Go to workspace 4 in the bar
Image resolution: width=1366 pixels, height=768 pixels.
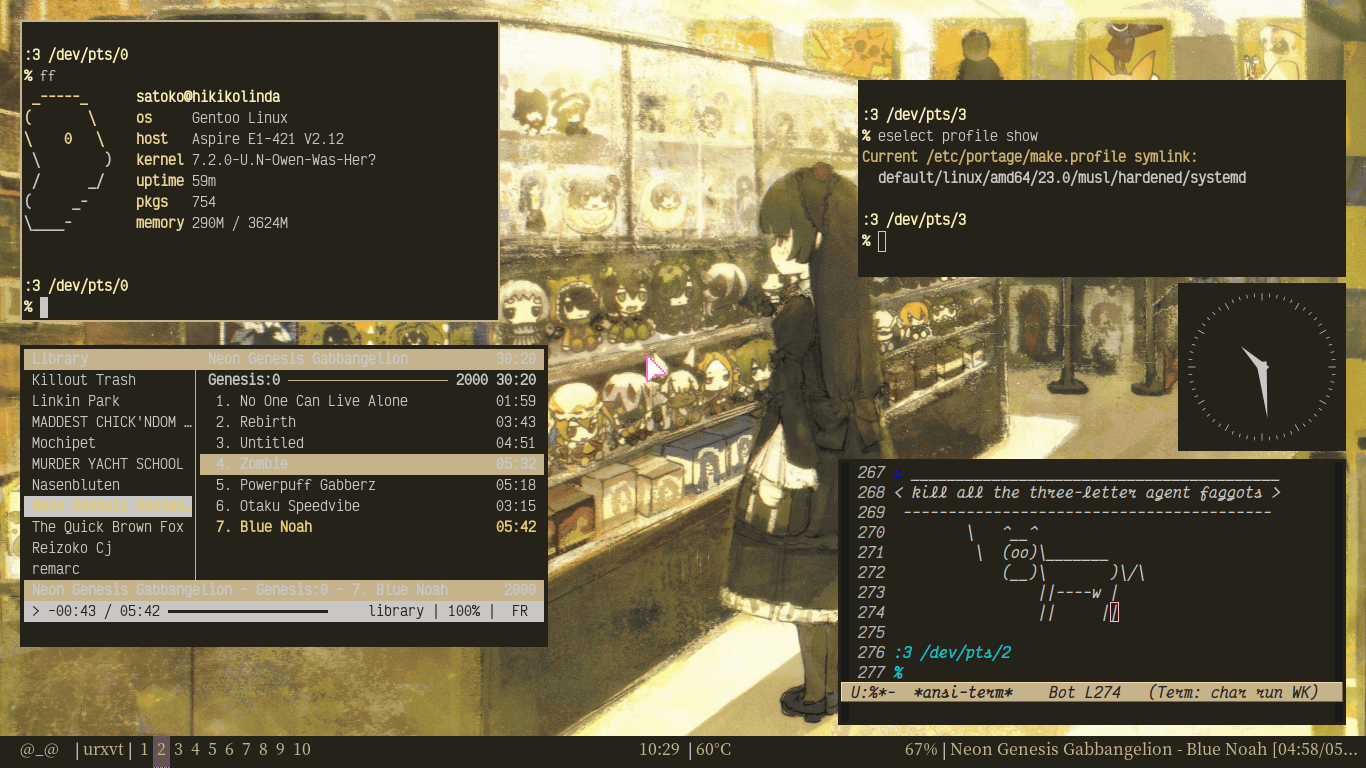195,749
